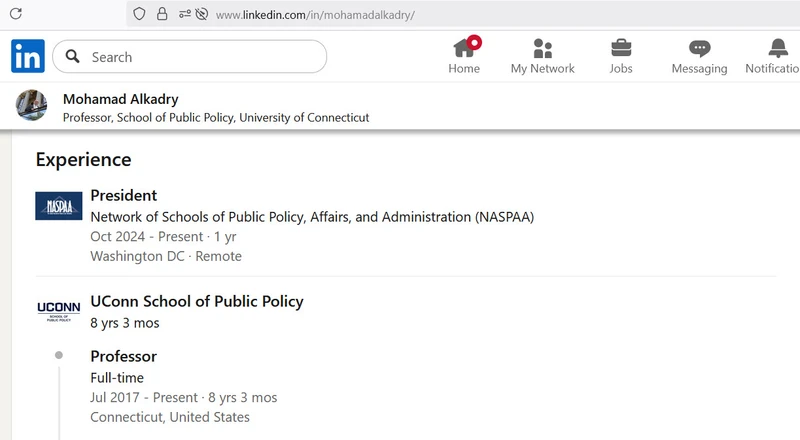Open Messaging
The height and width of the screenshot is (440, 800).
[x=699, y=56]
